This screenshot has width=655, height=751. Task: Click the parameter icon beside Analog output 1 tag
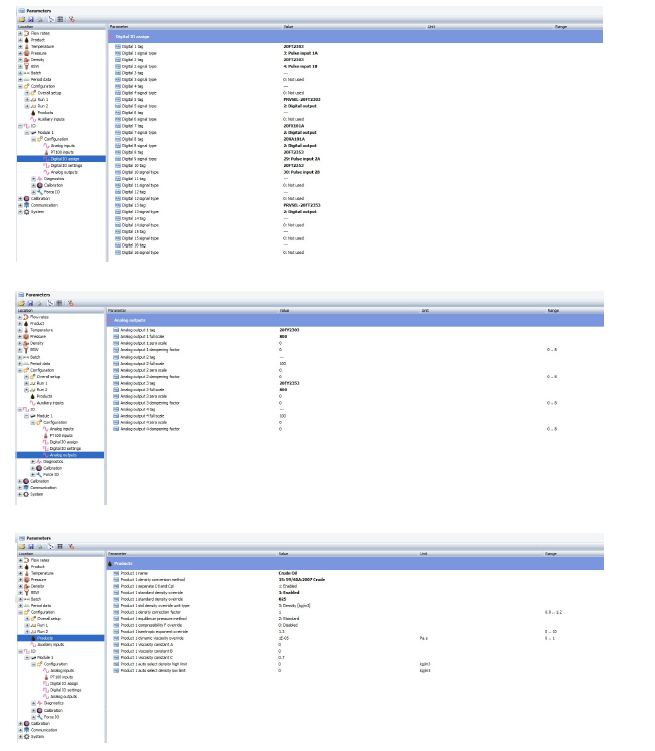116,330
